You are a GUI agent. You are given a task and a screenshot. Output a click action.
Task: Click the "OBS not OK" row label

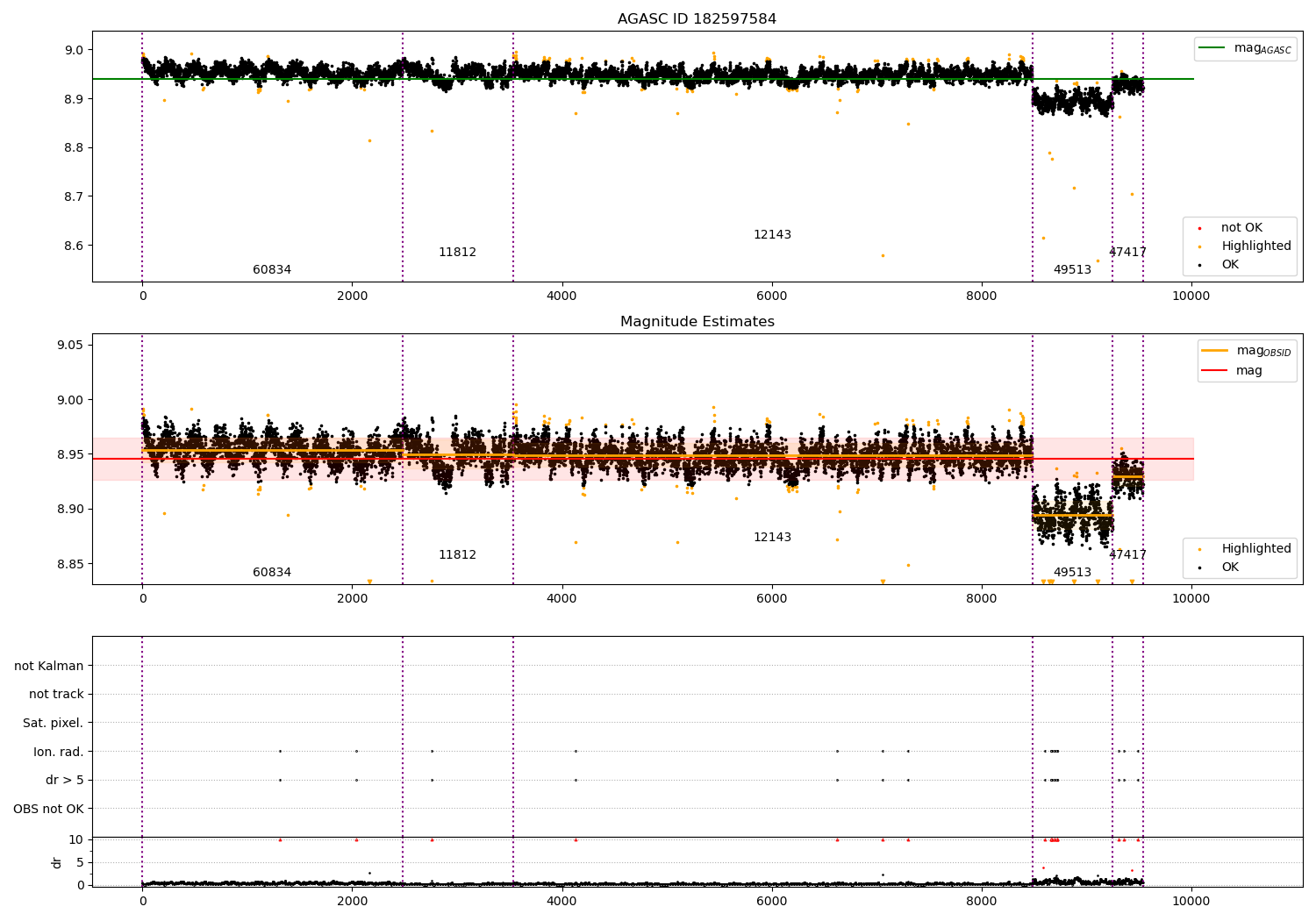pyautogui.click(x=48, y=809)
